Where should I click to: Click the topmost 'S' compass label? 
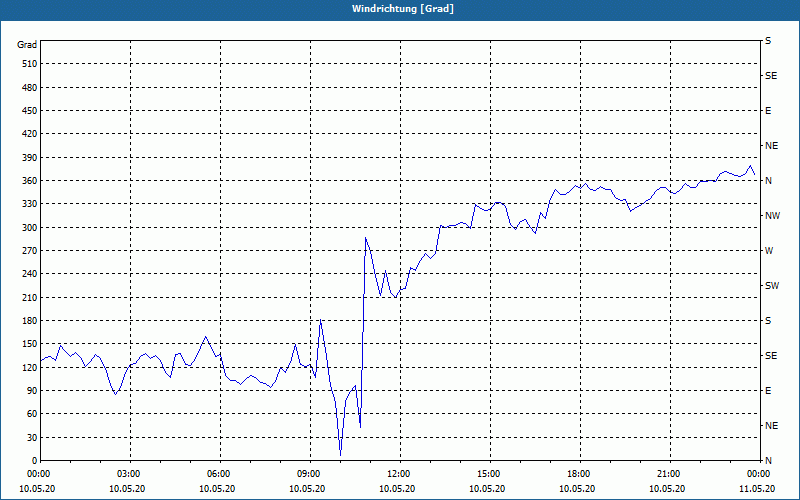click(768, 41)
